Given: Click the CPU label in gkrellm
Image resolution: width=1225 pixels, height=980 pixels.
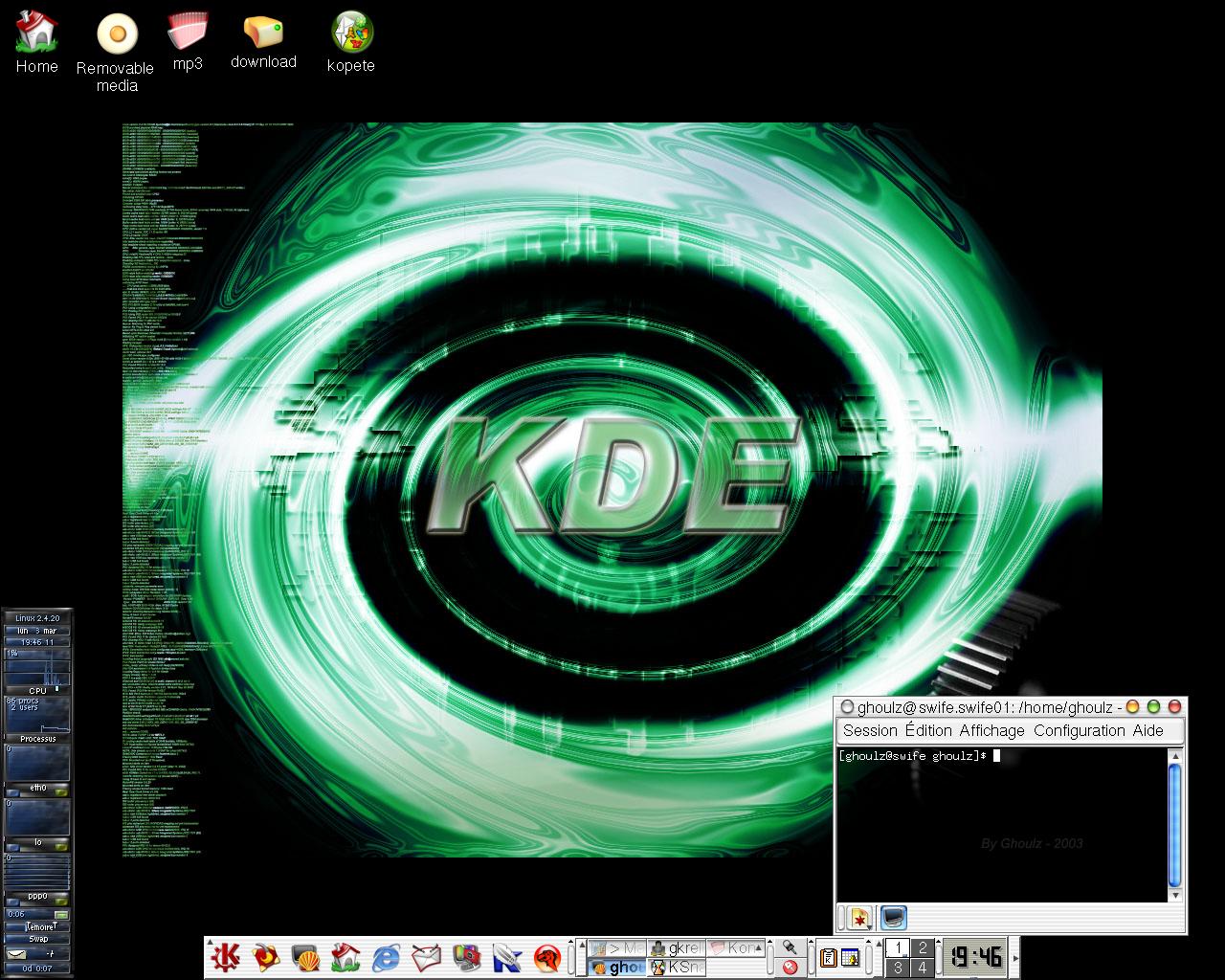Looking at the screenshot, I should [37, 691].
